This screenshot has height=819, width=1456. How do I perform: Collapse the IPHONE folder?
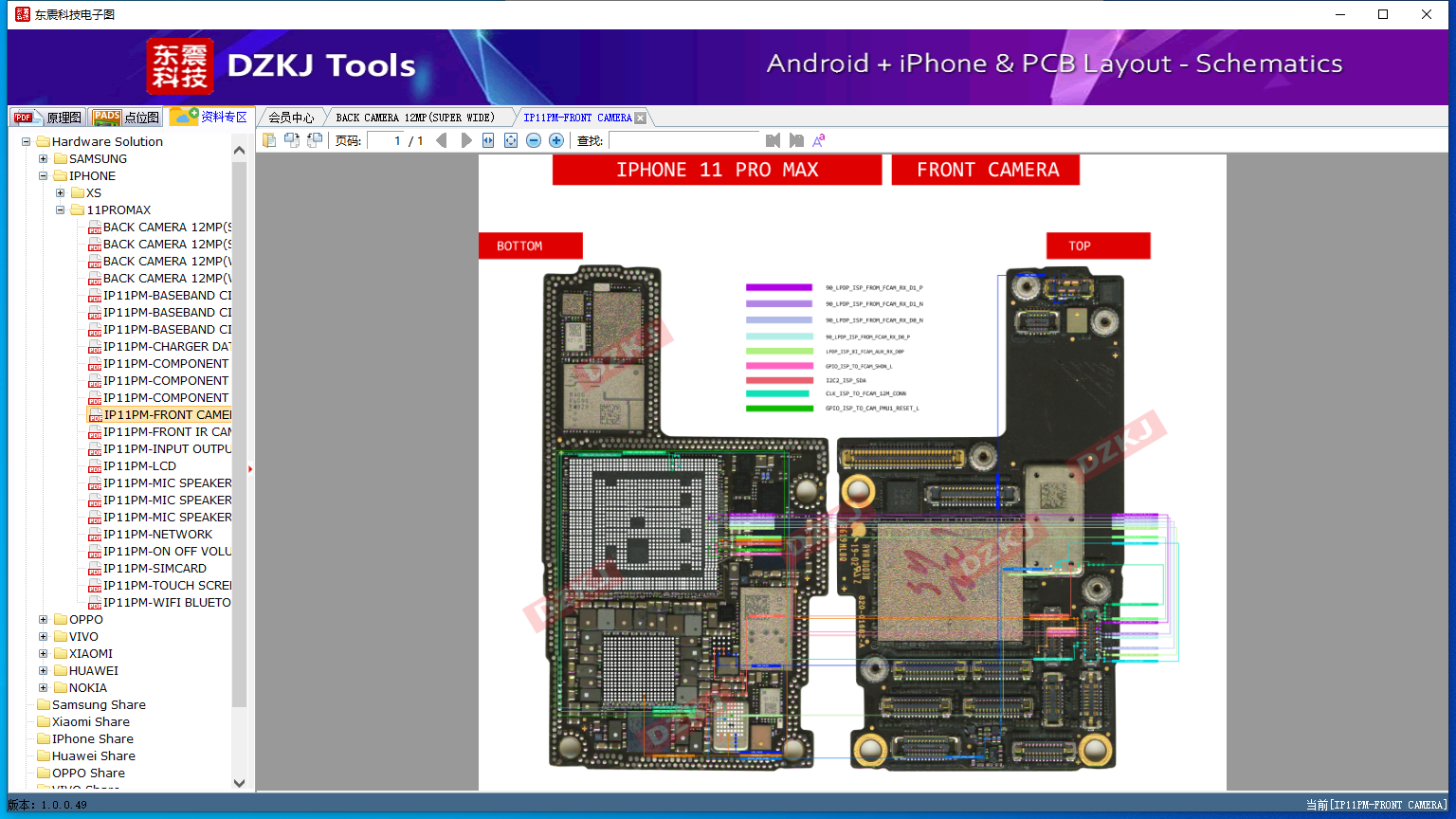pyautogui.click(x=43, y=176)
